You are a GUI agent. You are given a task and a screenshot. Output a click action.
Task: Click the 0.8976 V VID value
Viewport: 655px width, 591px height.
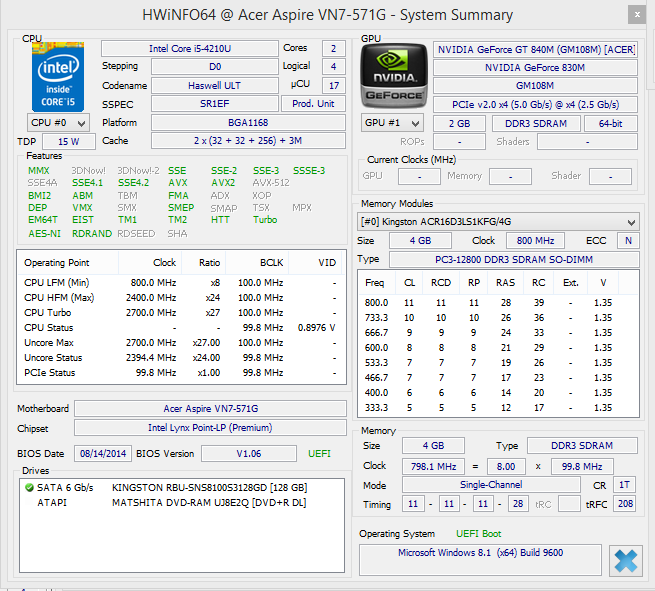tap(317, 328)
